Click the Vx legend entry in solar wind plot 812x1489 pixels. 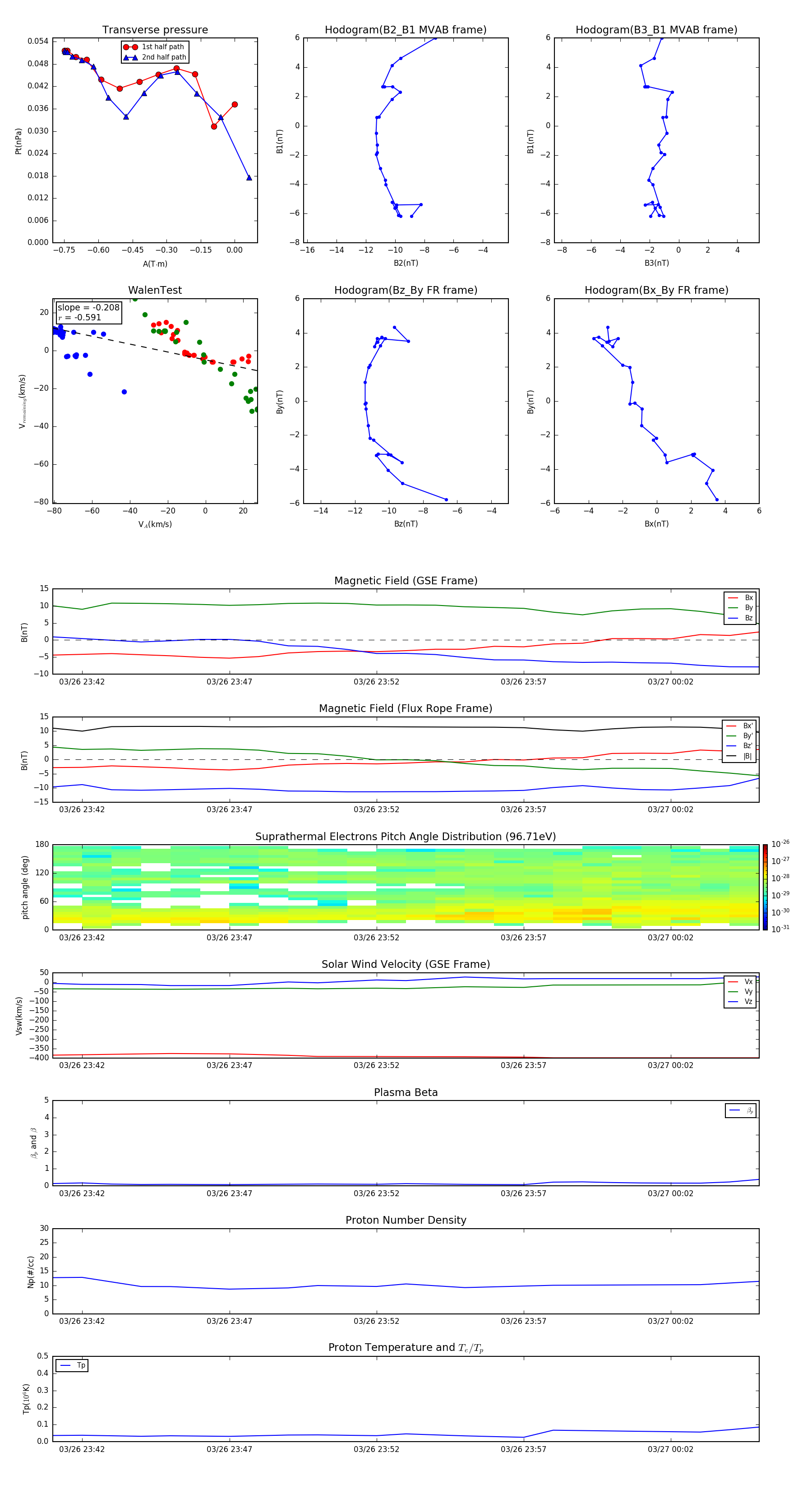click(740, 981)
